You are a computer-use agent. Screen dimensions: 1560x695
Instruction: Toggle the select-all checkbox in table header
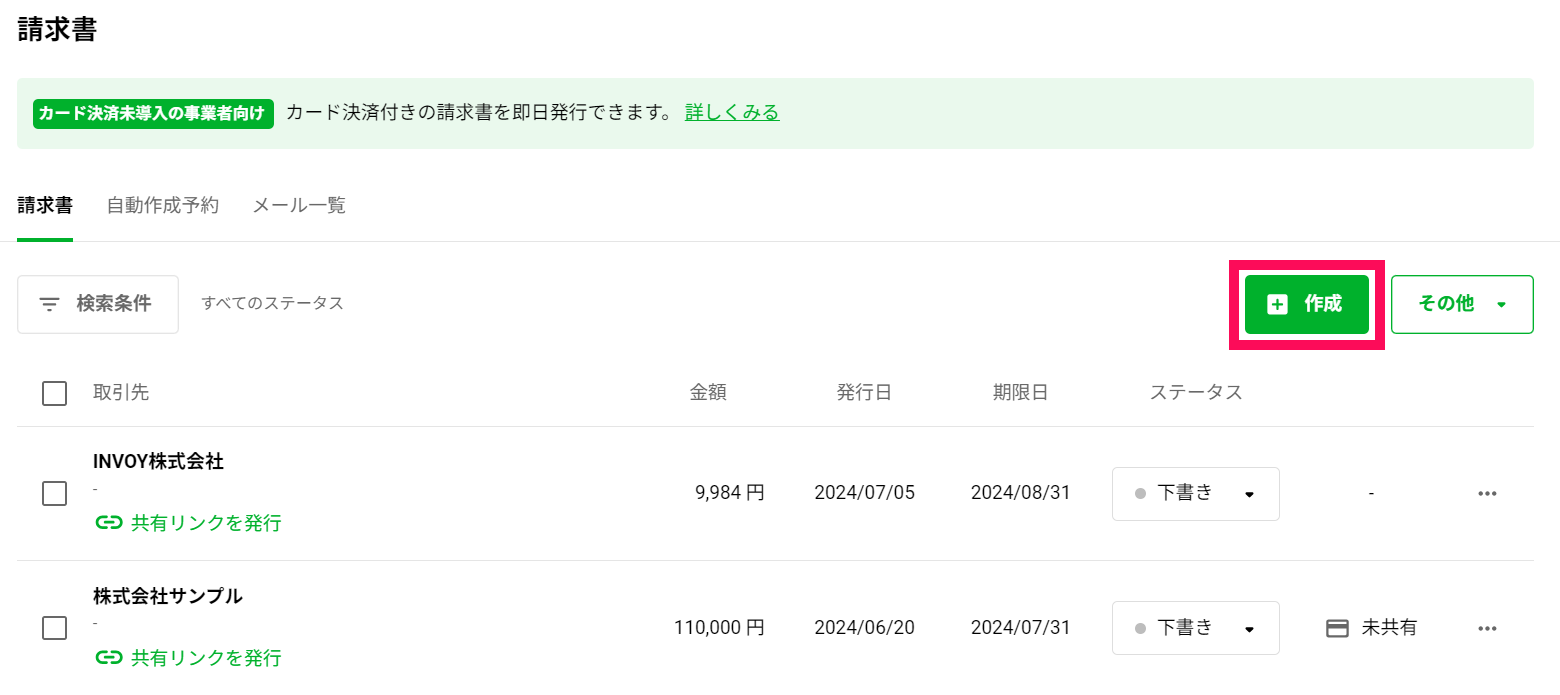click(55, 393)
